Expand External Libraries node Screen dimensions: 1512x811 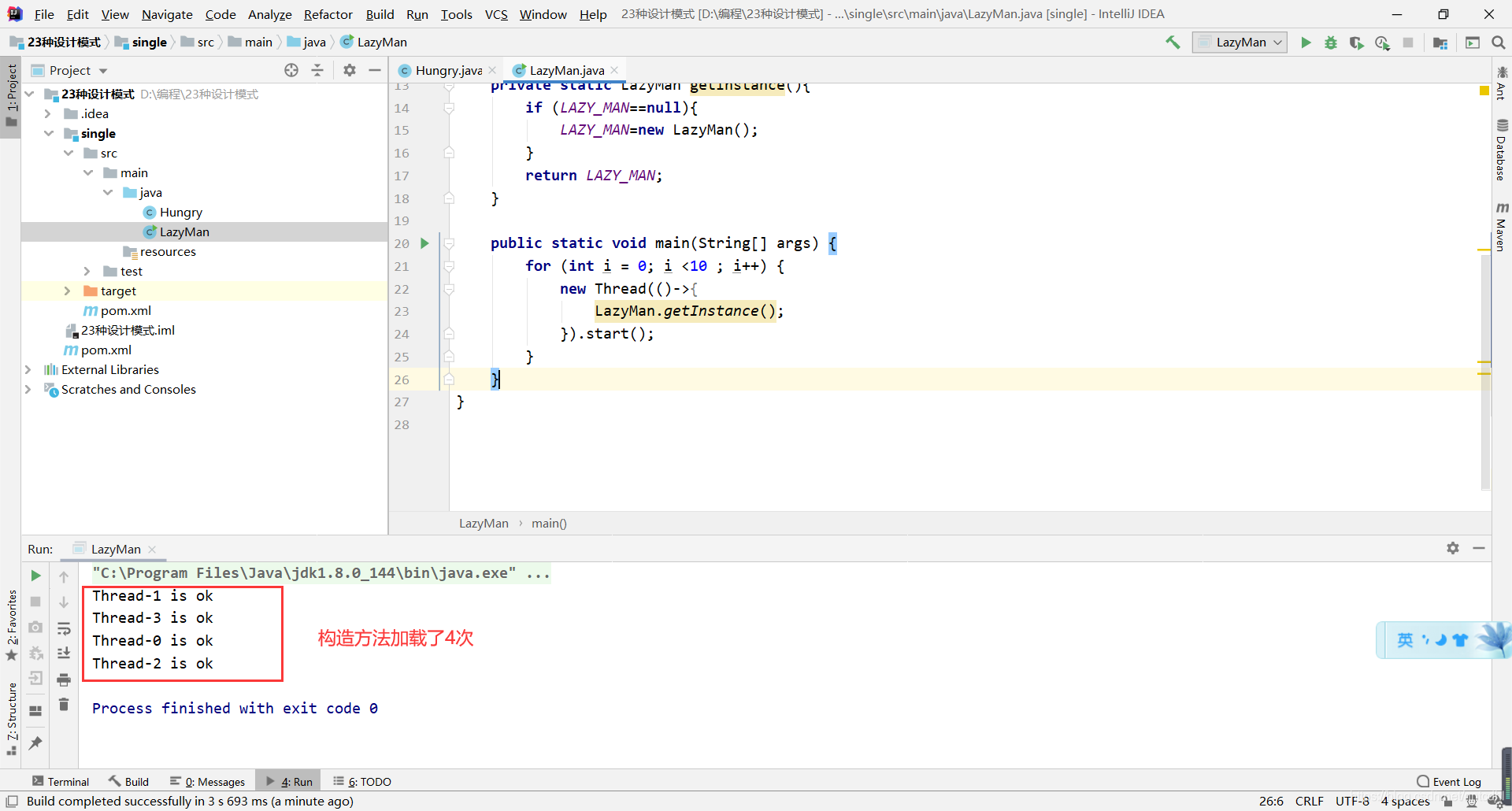click(28, 370)
